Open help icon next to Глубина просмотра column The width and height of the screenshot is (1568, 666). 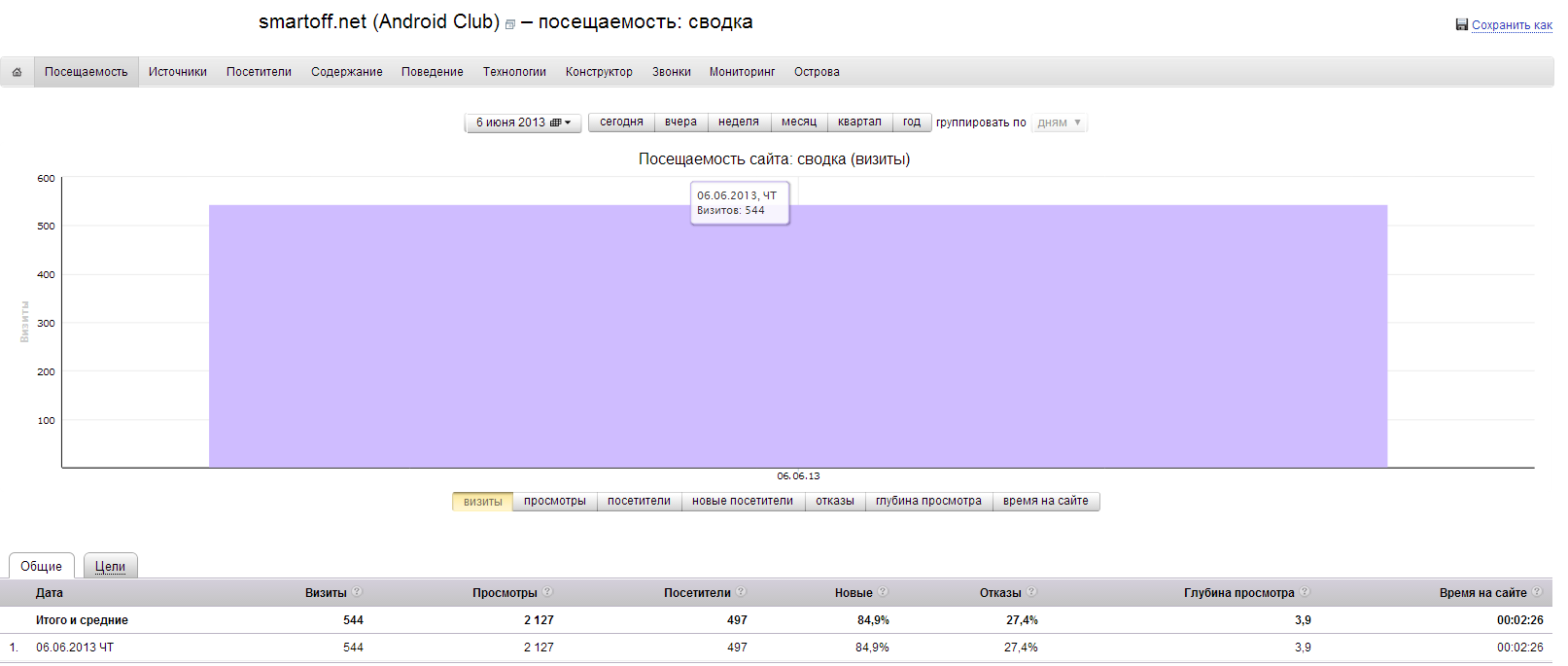(x=1305, y=592)
